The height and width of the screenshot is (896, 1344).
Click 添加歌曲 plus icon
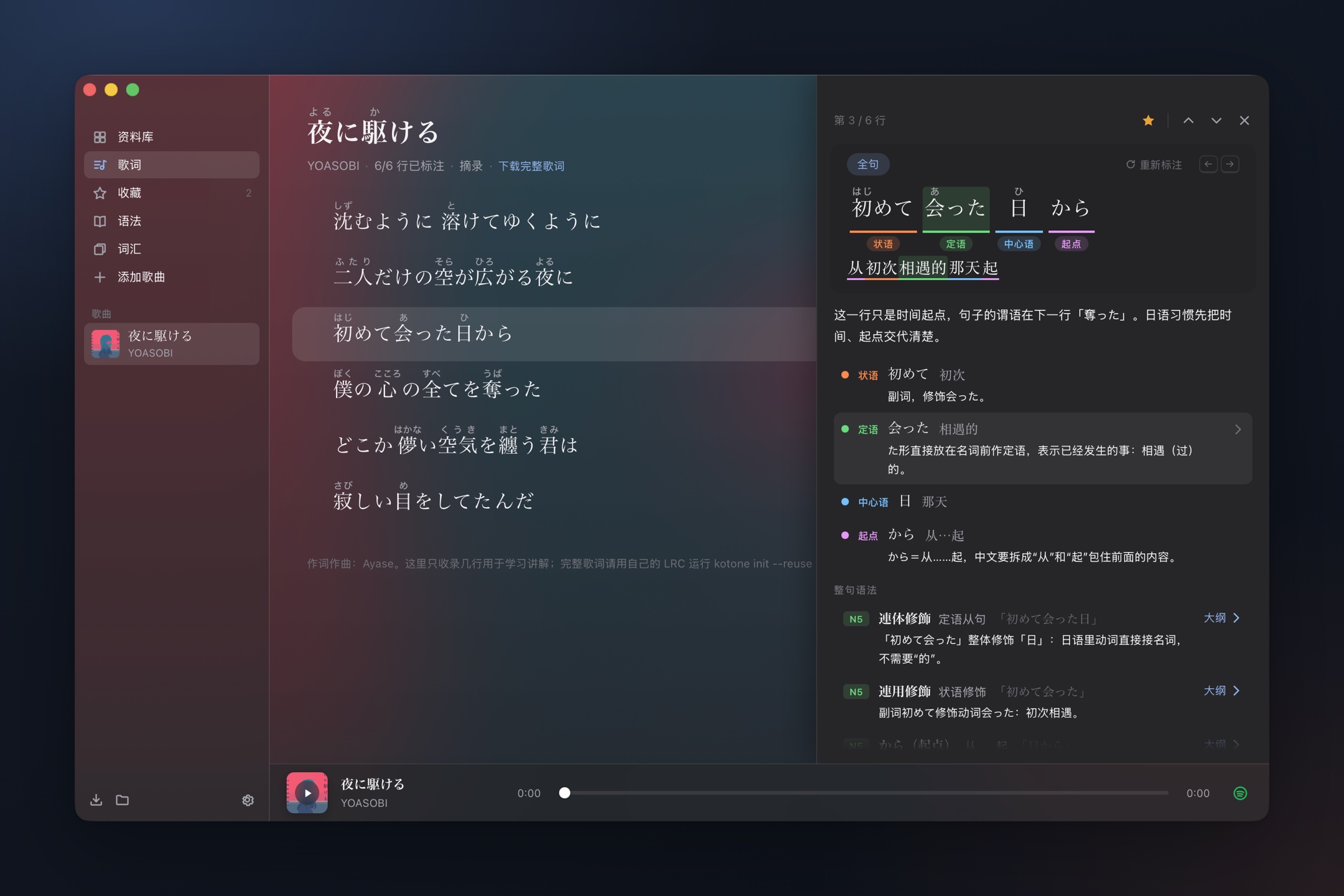100,277
